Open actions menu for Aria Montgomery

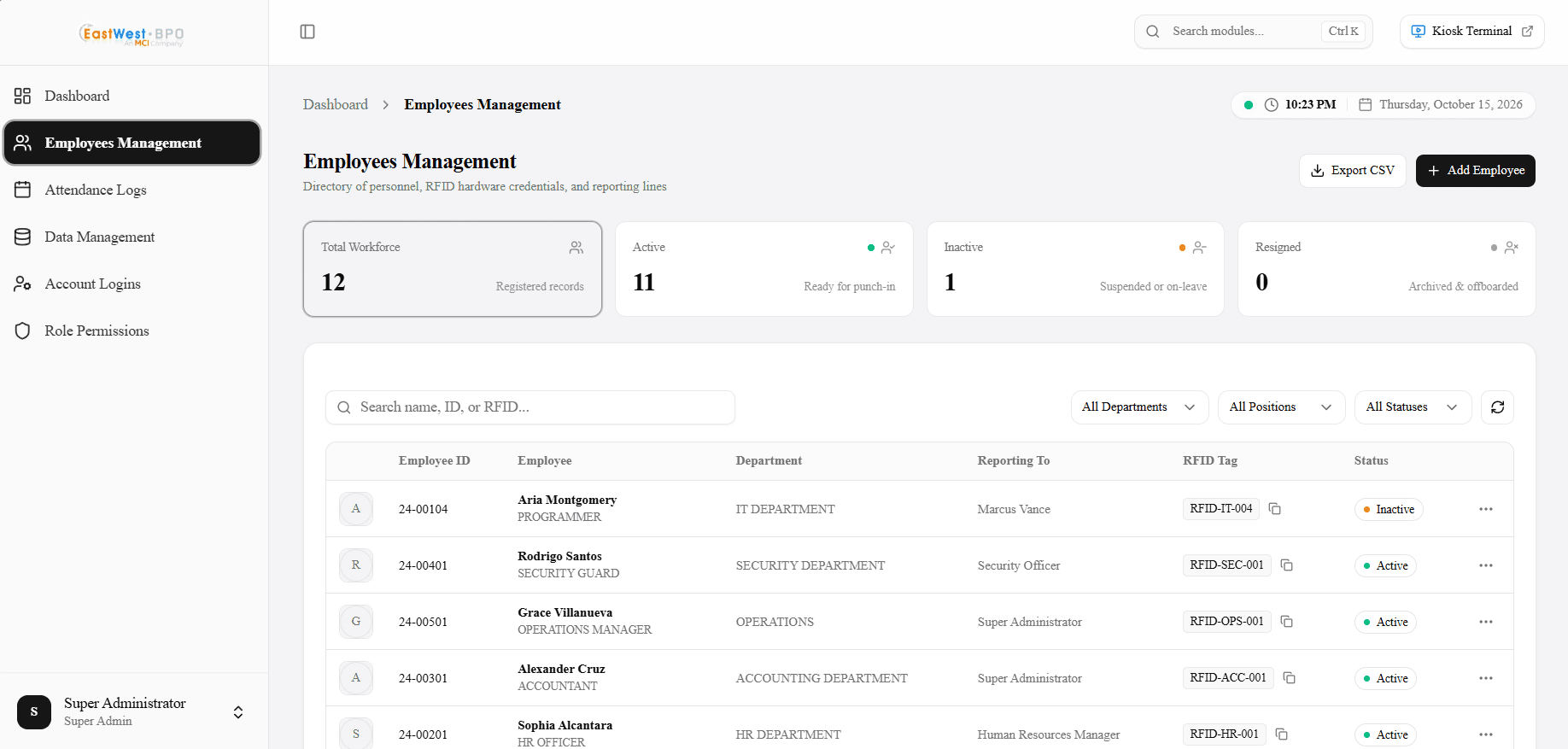coord(1486,509)
